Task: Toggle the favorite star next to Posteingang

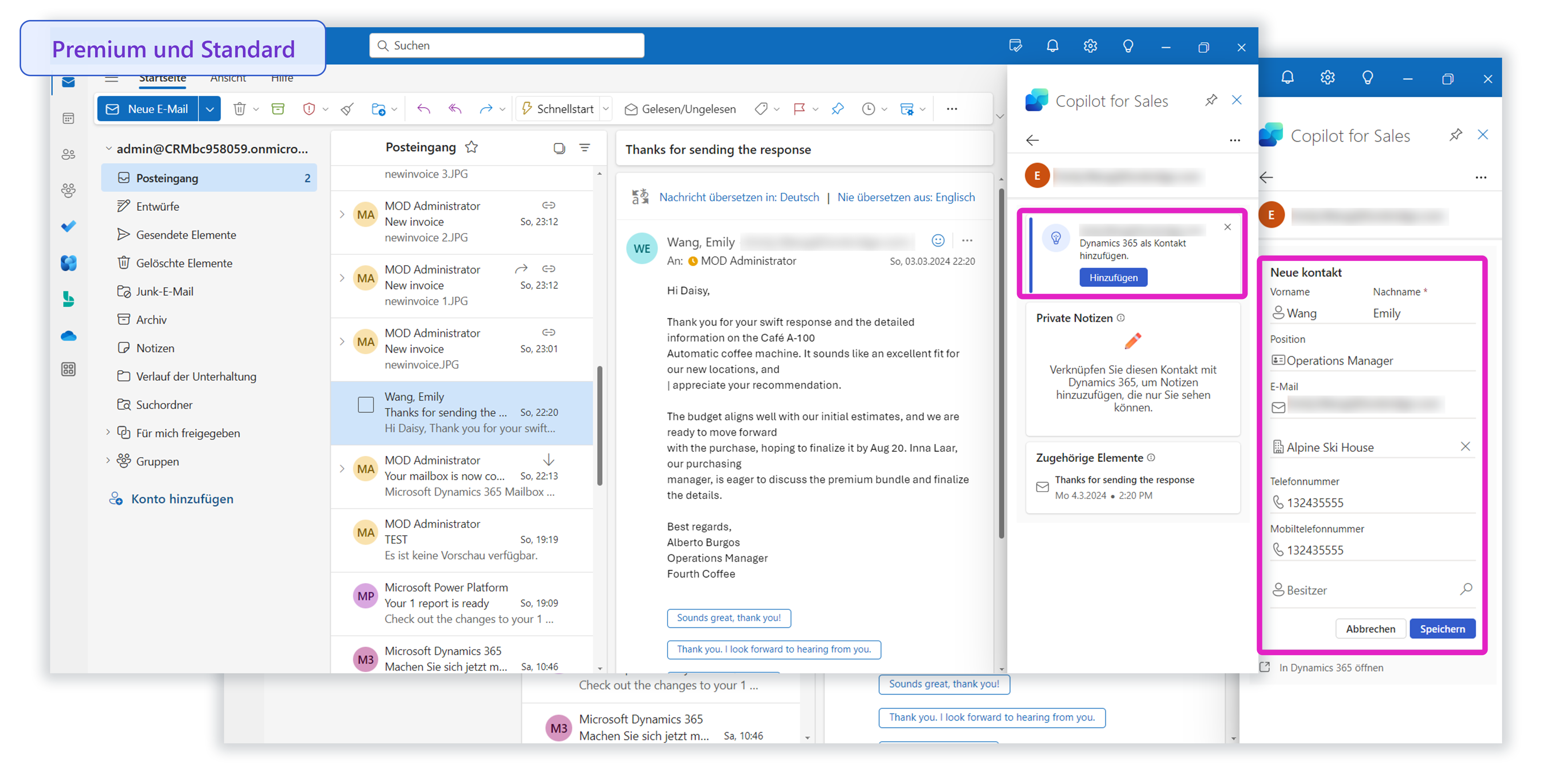Action: click(472, 147)
